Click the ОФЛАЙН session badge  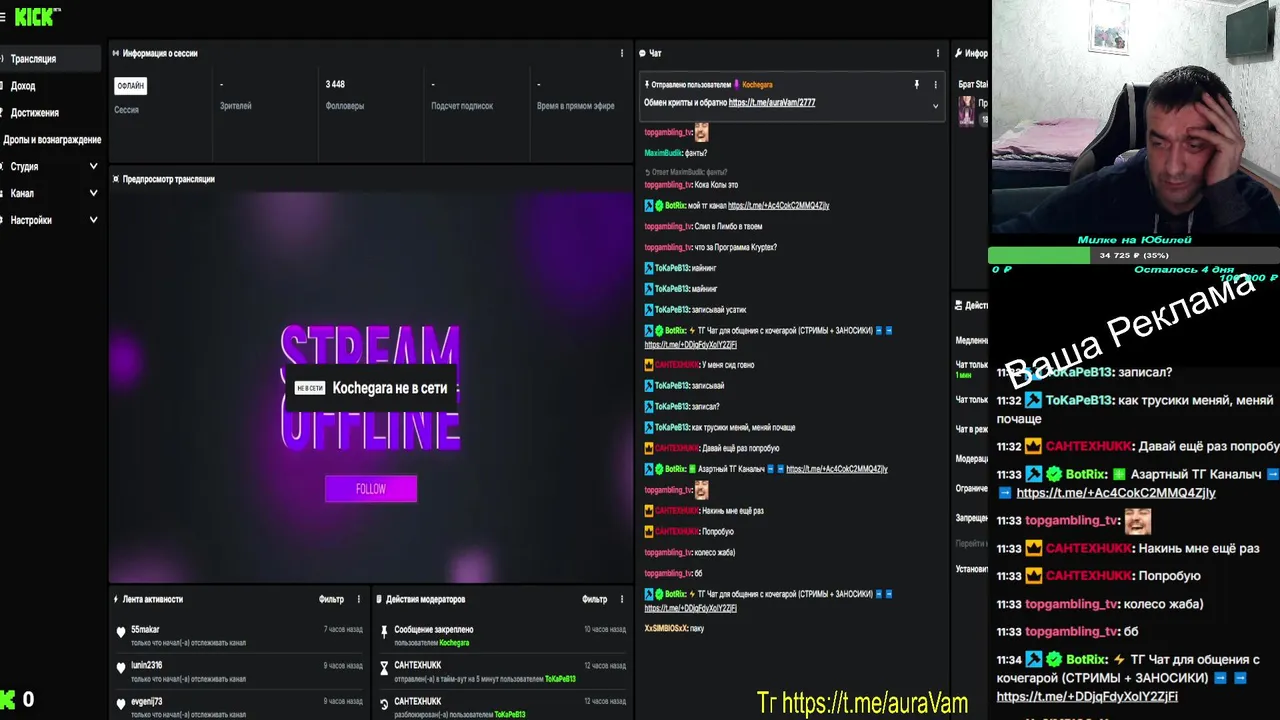tap(130, 86)
